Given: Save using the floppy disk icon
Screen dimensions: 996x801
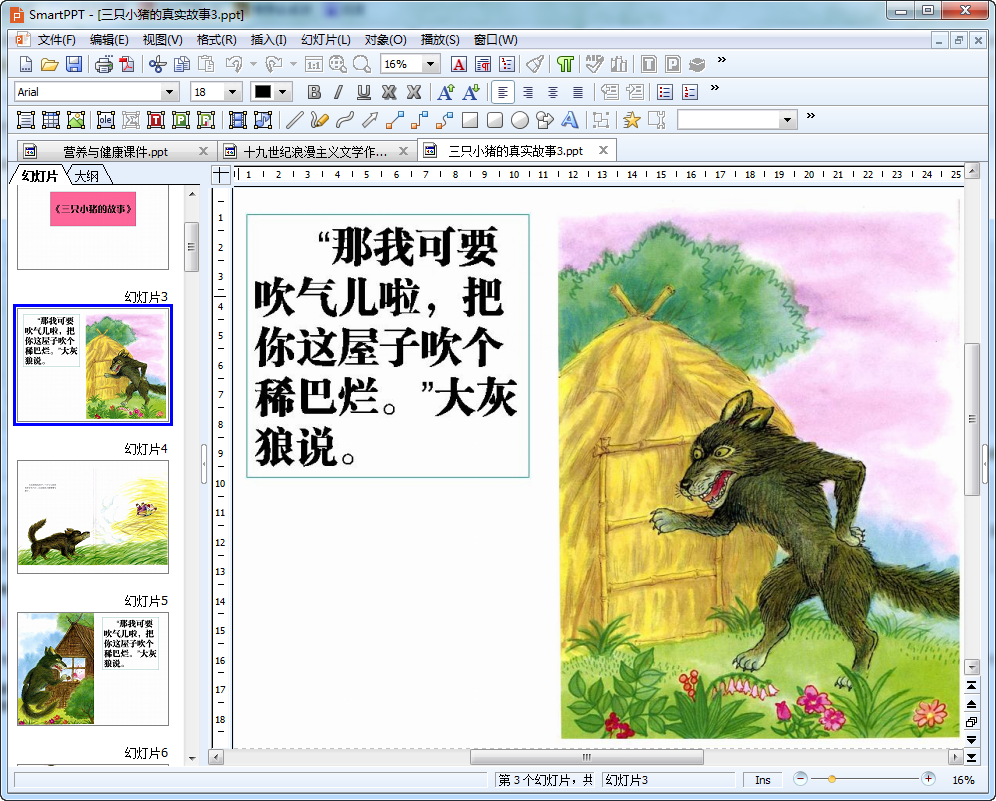Looking at the screenshot, I should [74, 64].
